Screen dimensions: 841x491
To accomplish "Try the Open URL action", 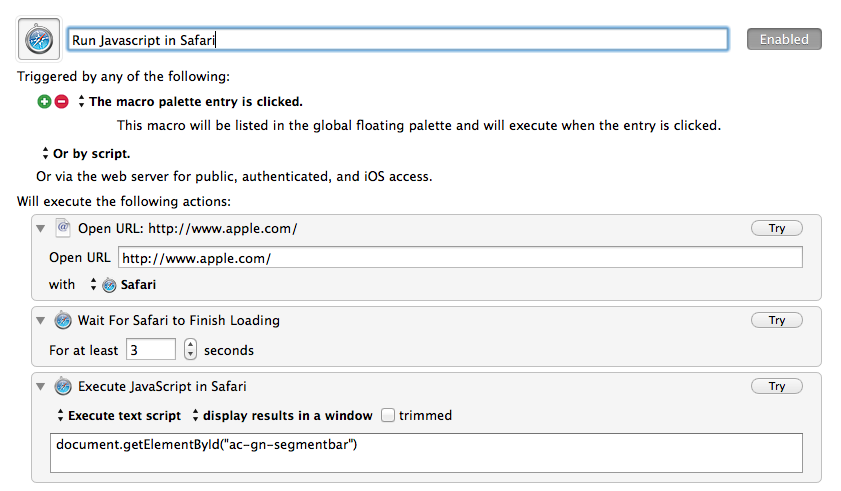I will pos(777,228).
